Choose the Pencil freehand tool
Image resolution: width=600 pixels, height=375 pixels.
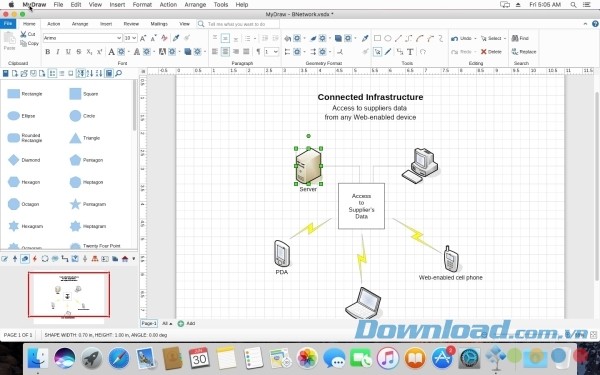tap(388, 51)
